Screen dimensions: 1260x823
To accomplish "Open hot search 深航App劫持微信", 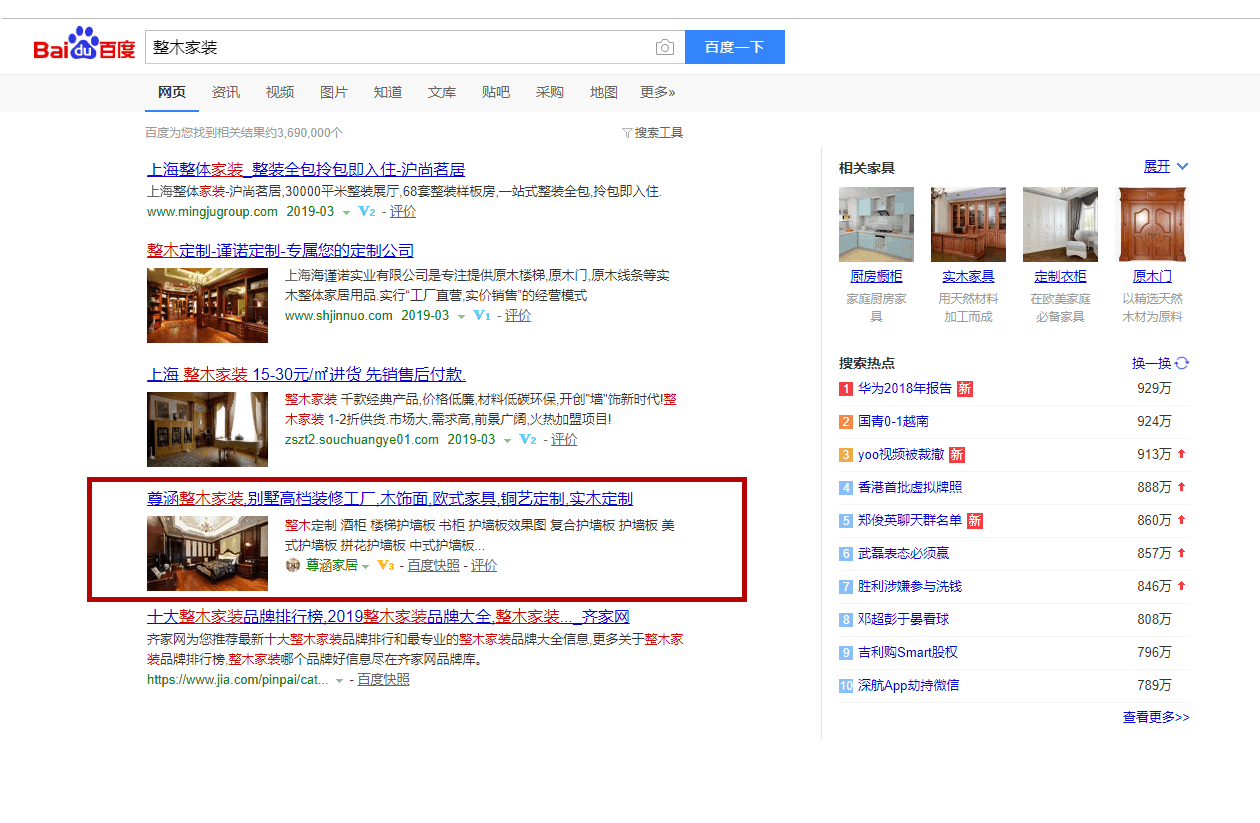I will tap(909, 686).
